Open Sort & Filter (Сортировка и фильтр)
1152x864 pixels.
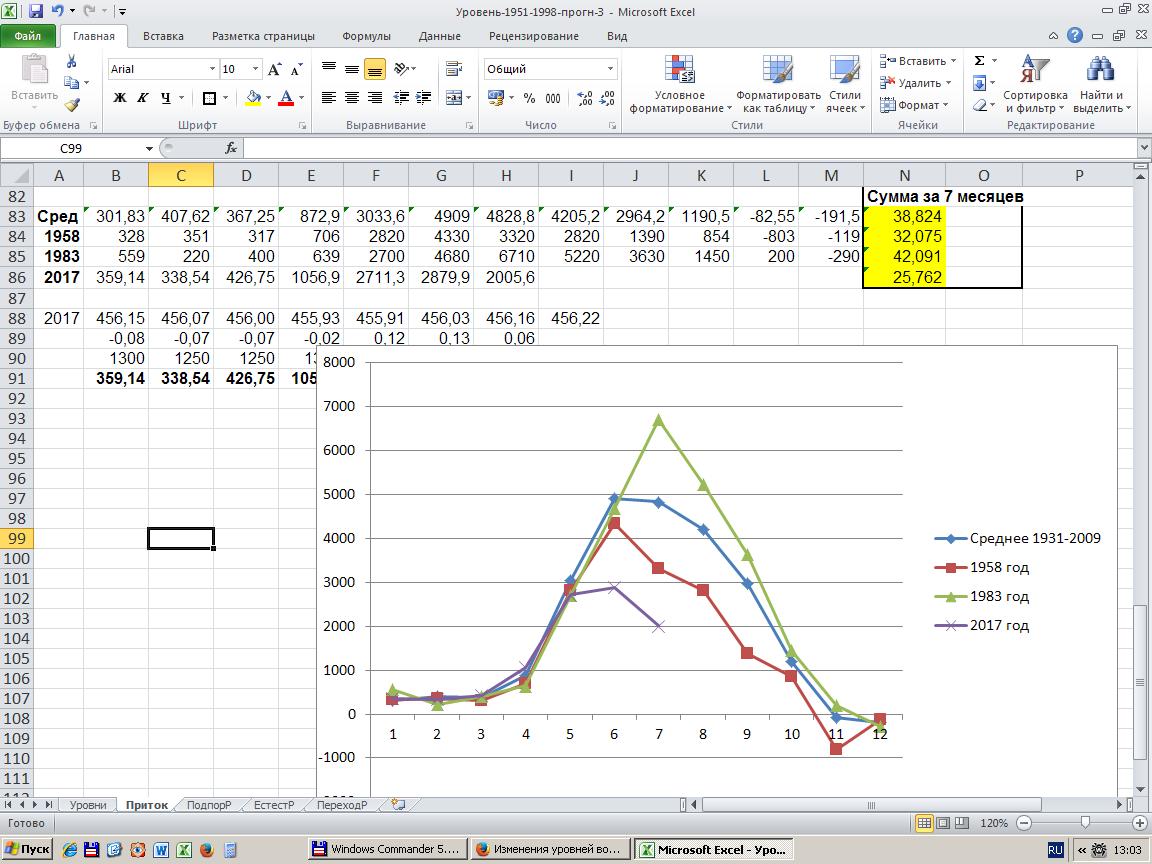[x=1035, y=84]
